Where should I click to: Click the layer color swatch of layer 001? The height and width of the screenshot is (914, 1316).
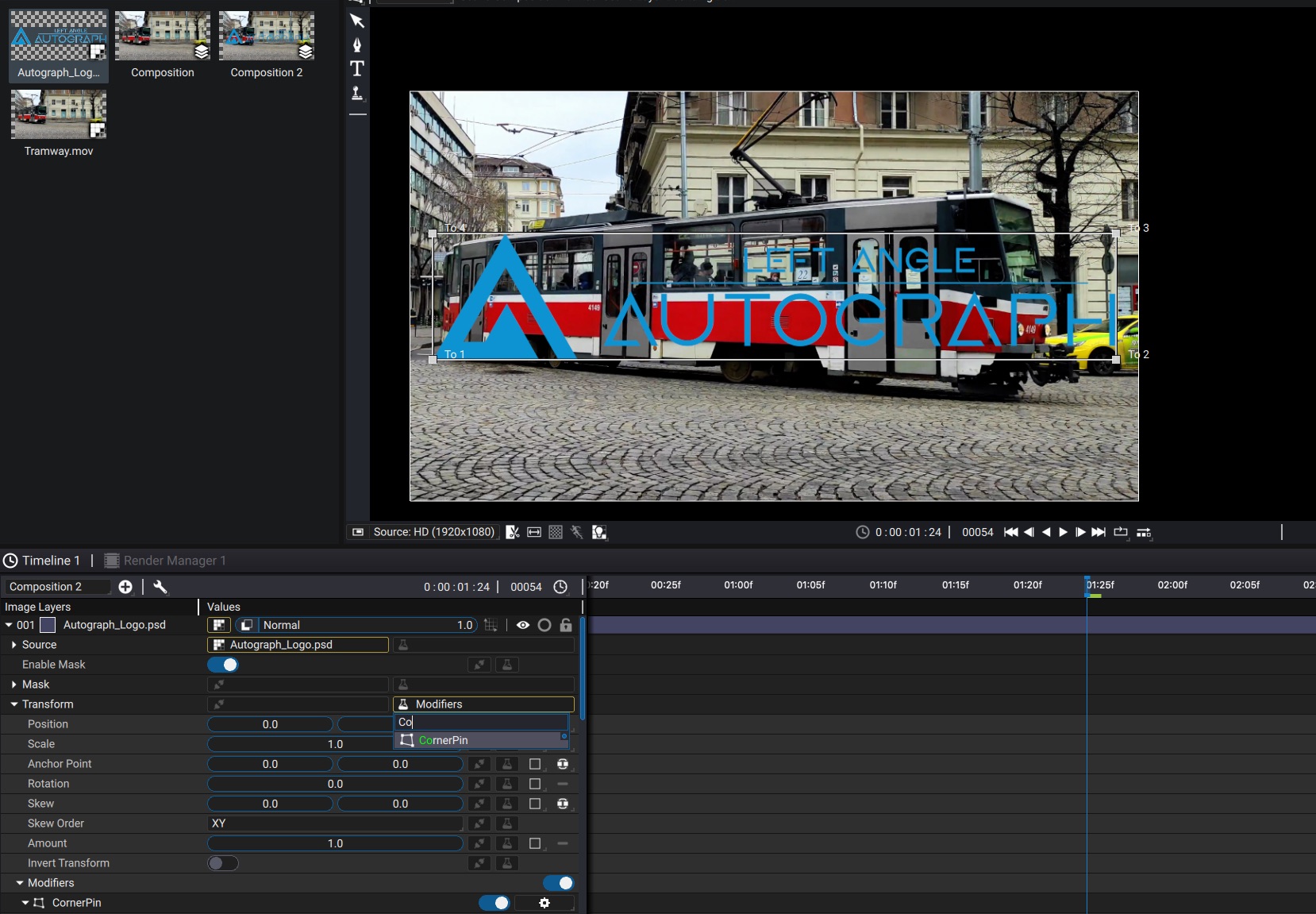(x=48, y=625)
